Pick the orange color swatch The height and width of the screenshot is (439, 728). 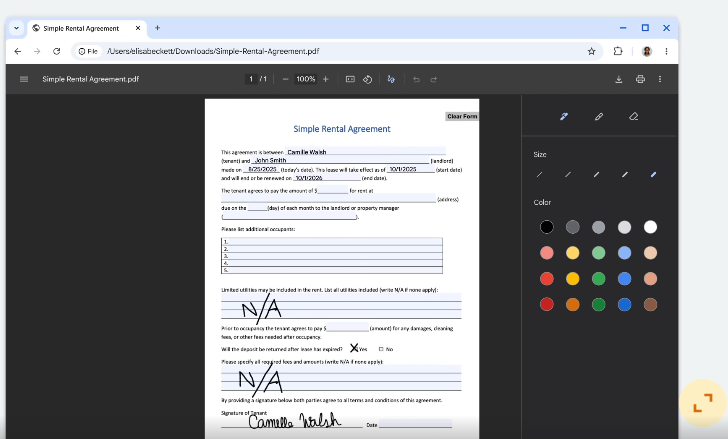[x=572, y=305]
